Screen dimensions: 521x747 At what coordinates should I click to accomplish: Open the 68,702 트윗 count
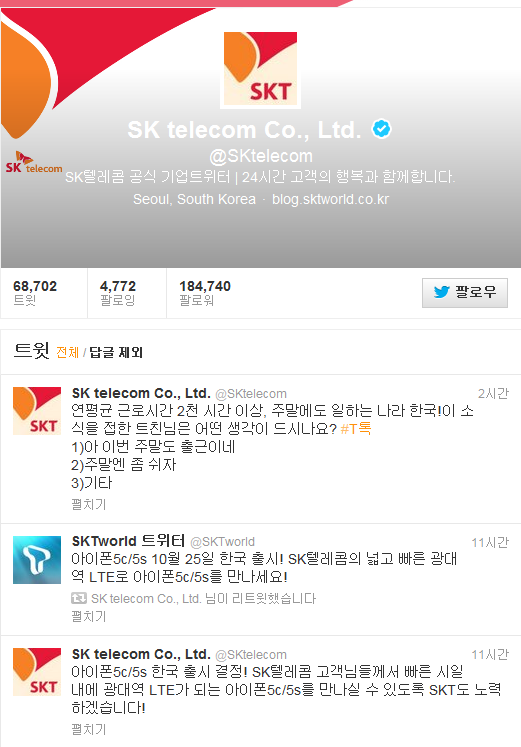(x=35, y=293)
